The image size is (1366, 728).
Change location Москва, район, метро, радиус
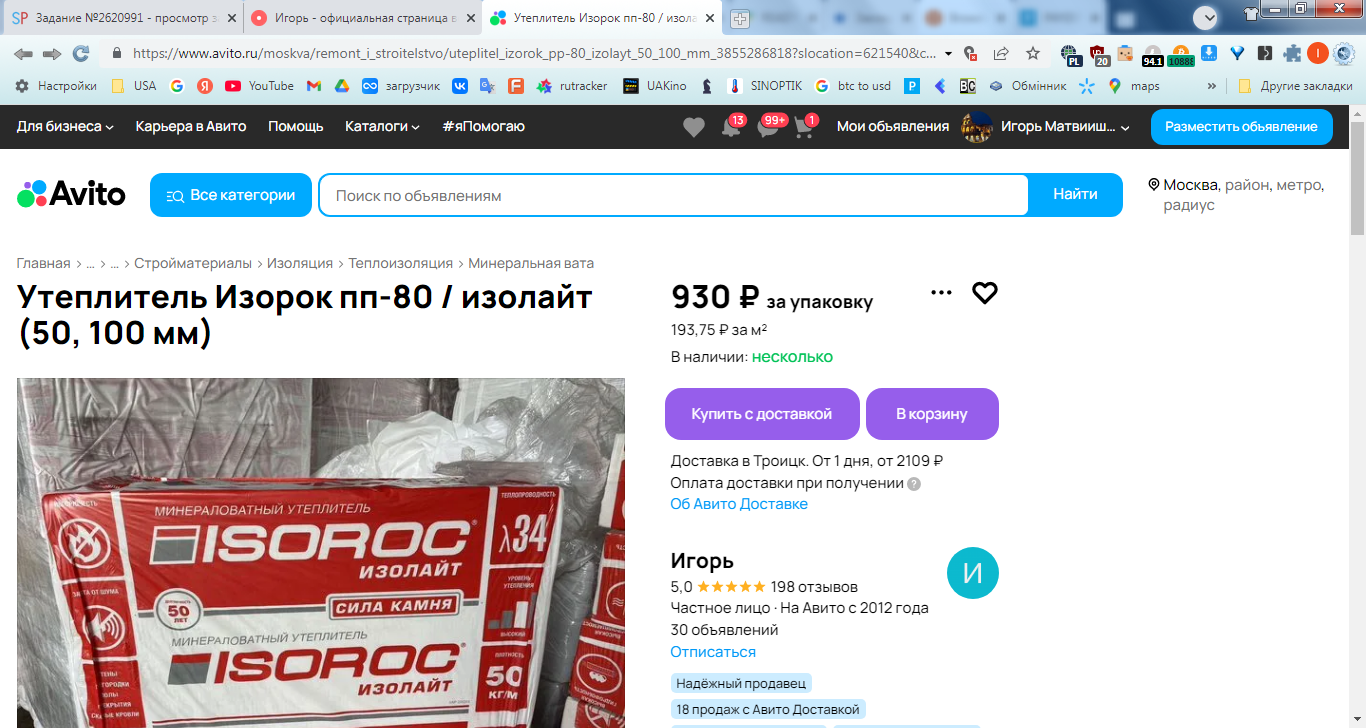tap(1237, 195)
